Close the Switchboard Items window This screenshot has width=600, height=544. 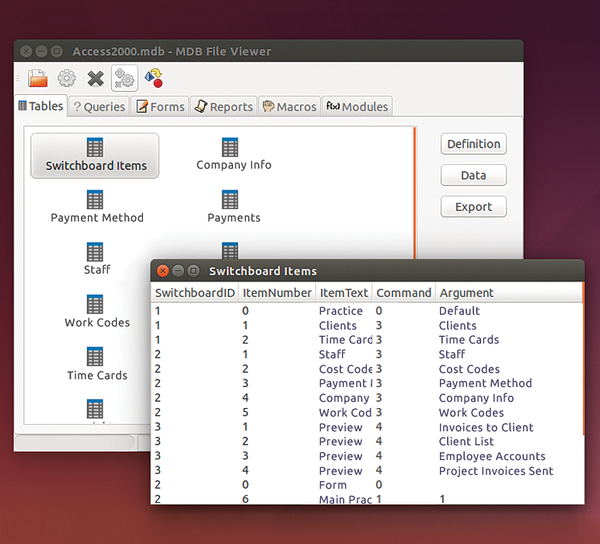163,271
